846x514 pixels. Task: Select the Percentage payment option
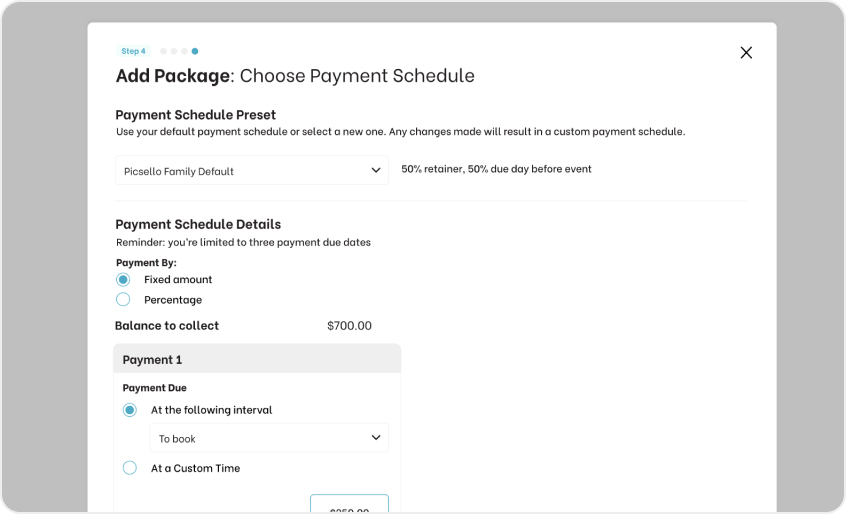tap(123, 300)
